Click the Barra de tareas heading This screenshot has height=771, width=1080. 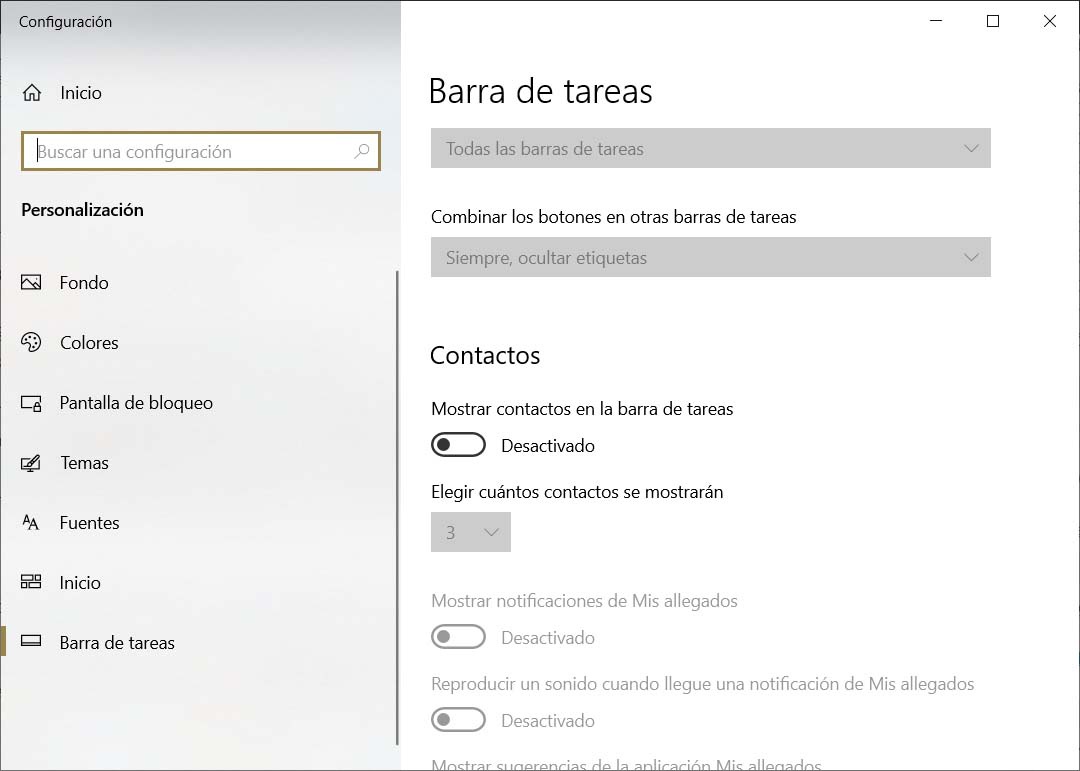(541, 91)
